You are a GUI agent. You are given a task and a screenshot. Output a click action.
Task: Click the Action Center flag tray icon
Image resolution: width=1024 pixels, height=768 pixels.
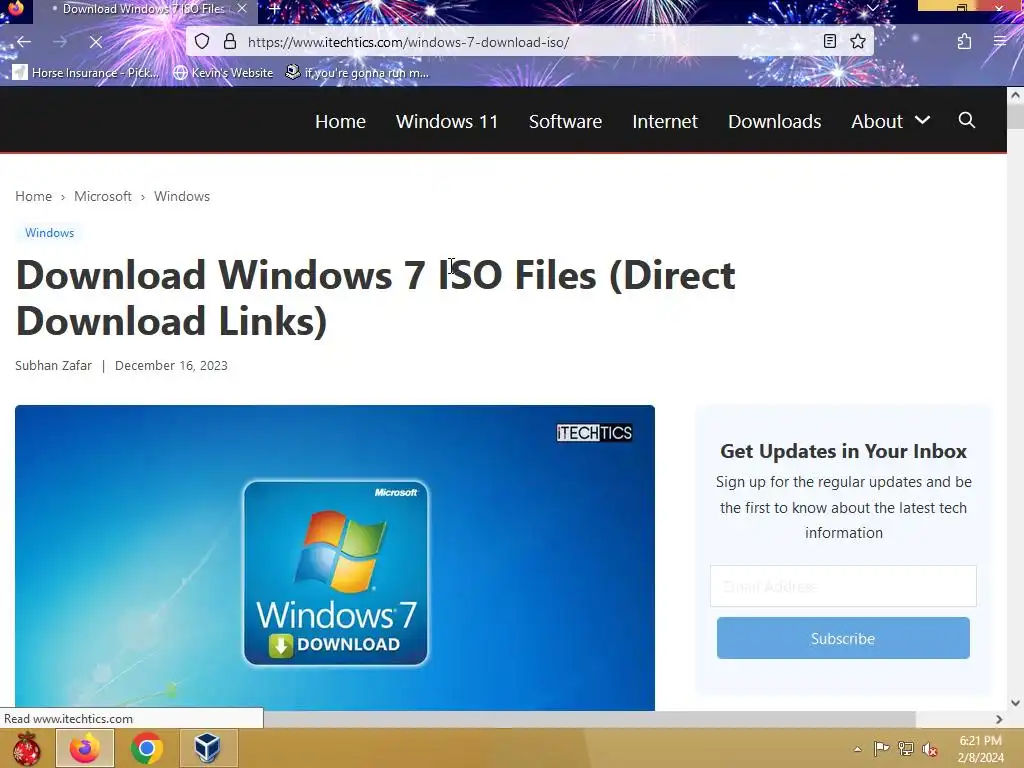(881, 749)
